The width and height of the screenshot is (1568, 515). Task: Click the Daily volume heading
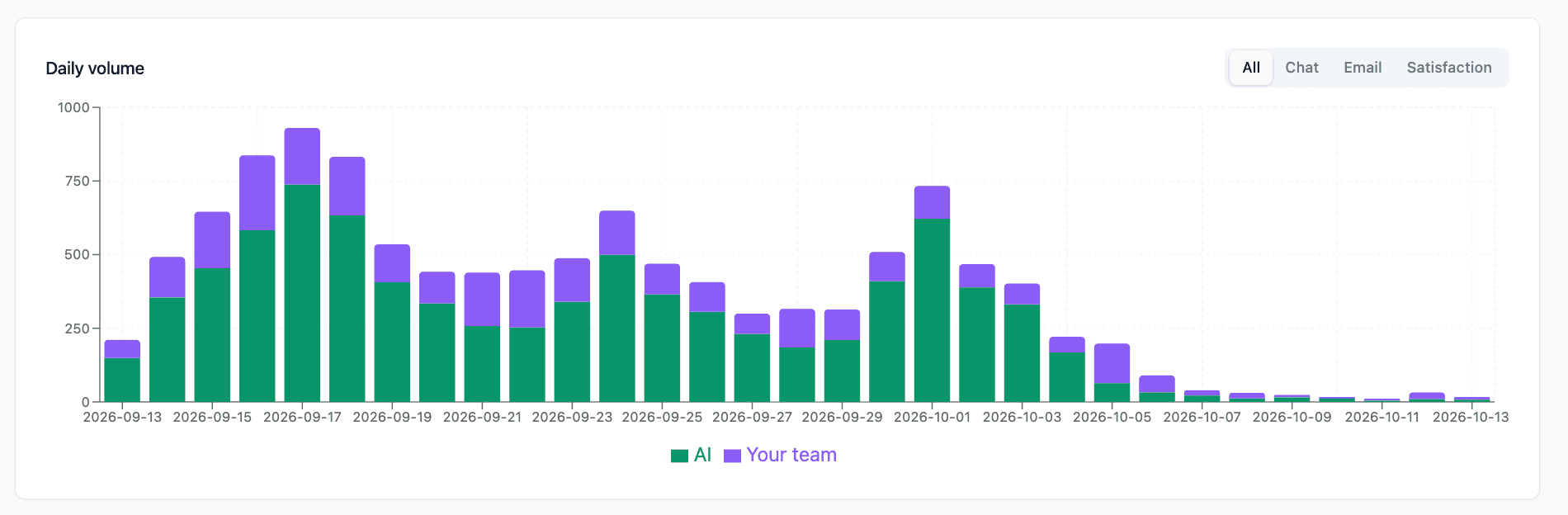[x=95, y=69]
